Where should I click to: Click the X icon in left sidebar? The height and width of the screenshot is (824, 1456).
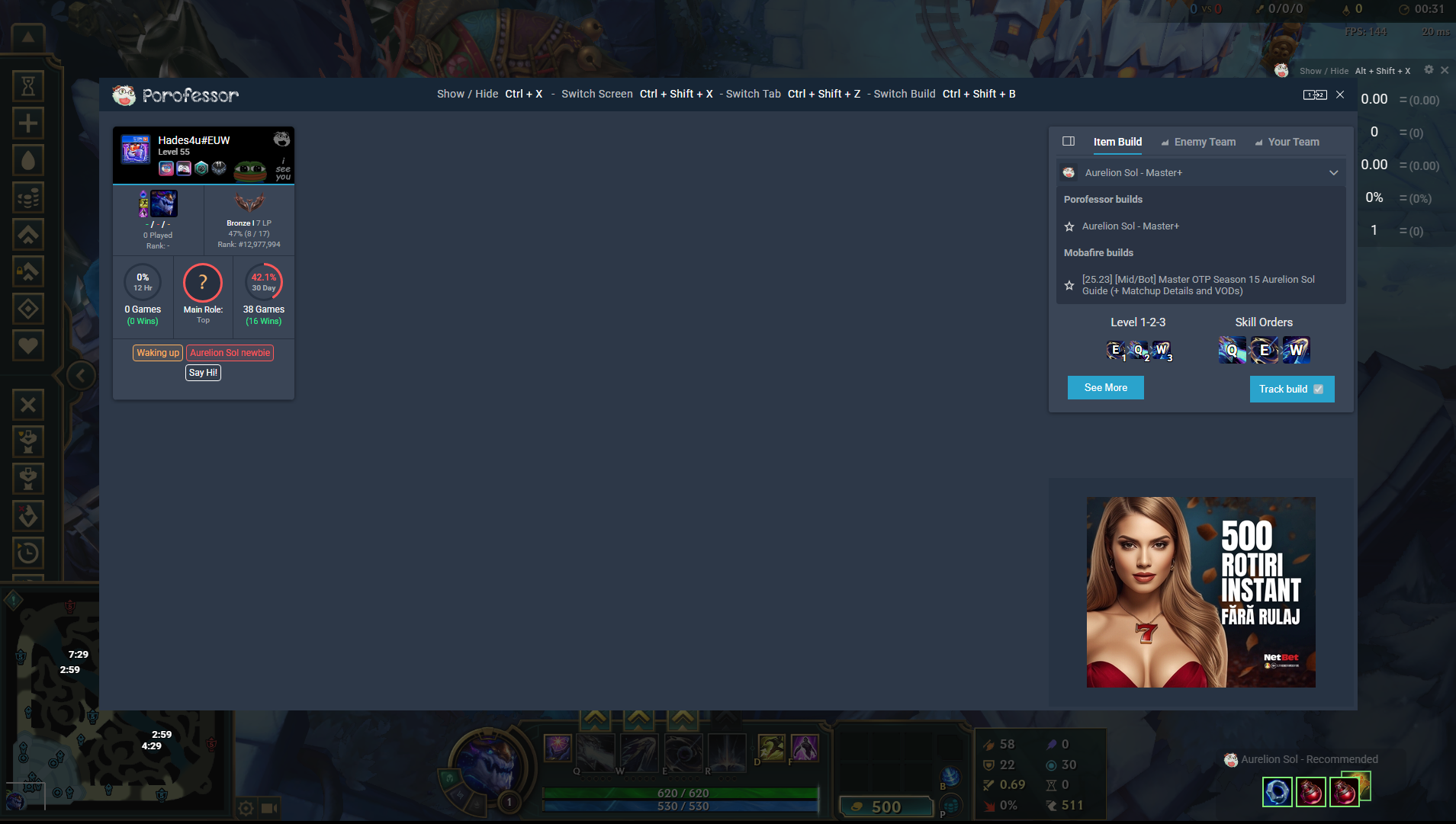[28, 405]
